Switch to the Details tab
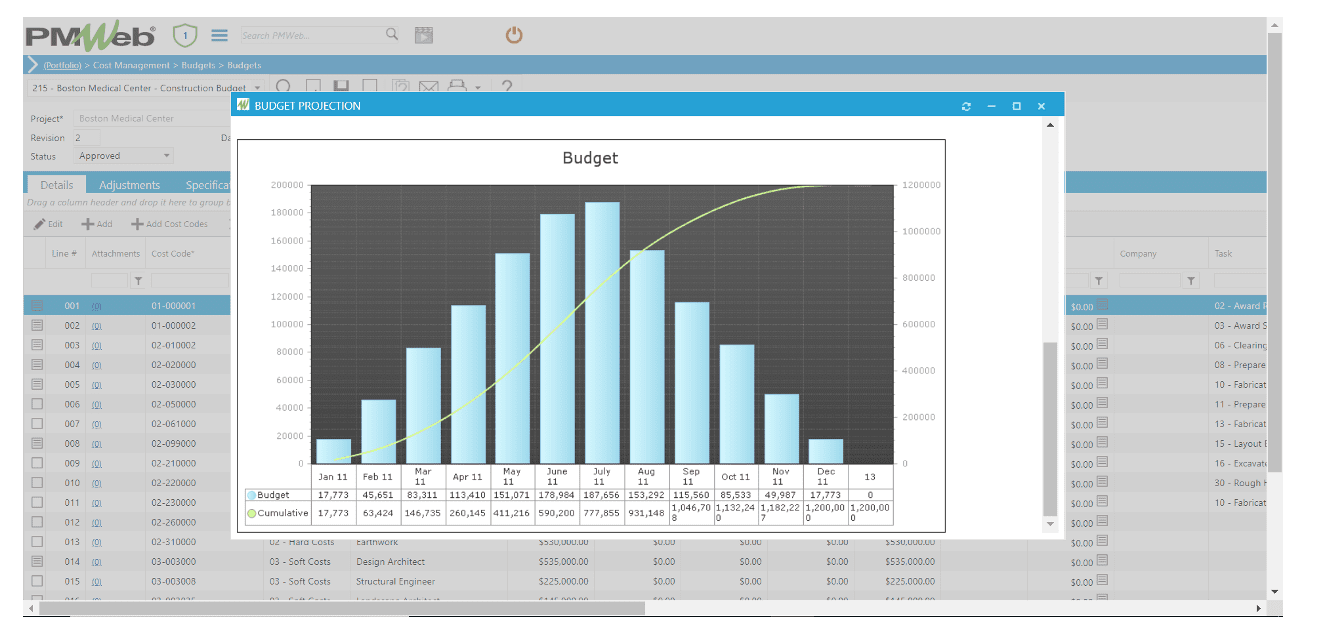1317x637 pixels. [57, 185]
